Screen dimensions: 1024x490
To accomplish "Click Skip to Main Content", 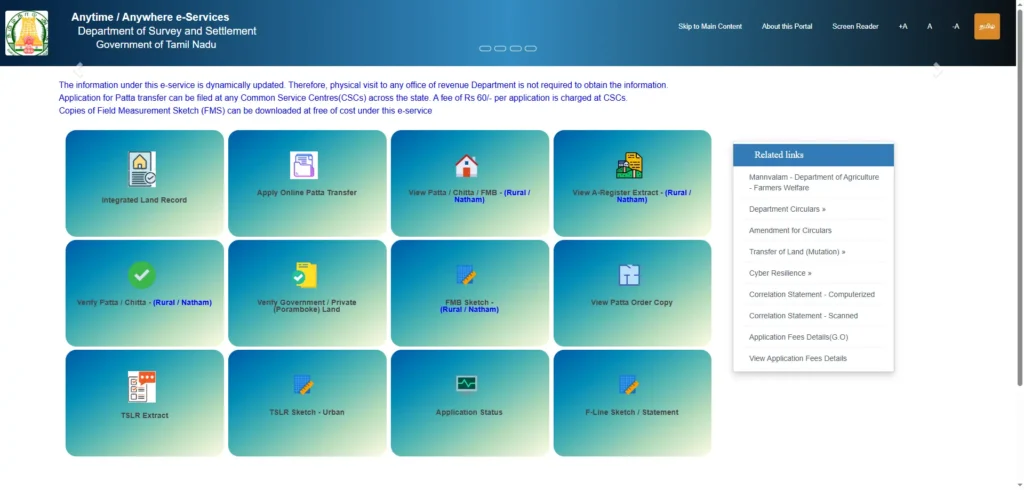I will [x=710, y=27].
